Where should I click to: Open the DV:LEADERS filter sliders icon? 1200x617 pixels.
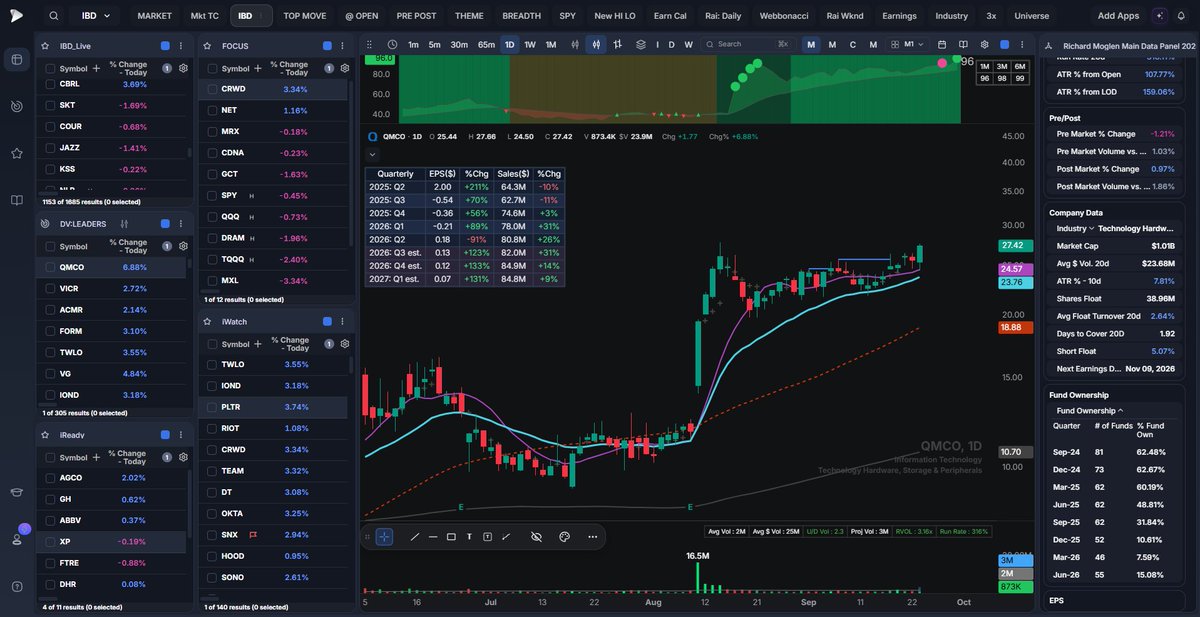pos(124,224)
